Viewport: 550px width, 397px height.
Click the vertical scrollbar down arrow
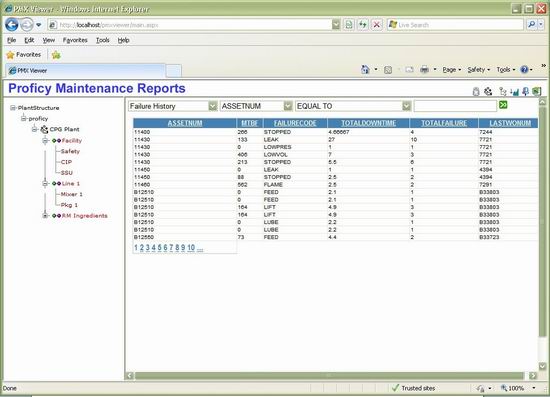point(542,366)
